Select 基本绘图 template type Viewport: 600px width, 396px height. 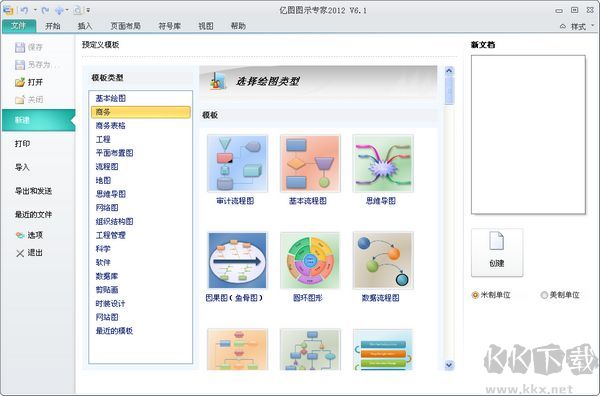[110, 98]
